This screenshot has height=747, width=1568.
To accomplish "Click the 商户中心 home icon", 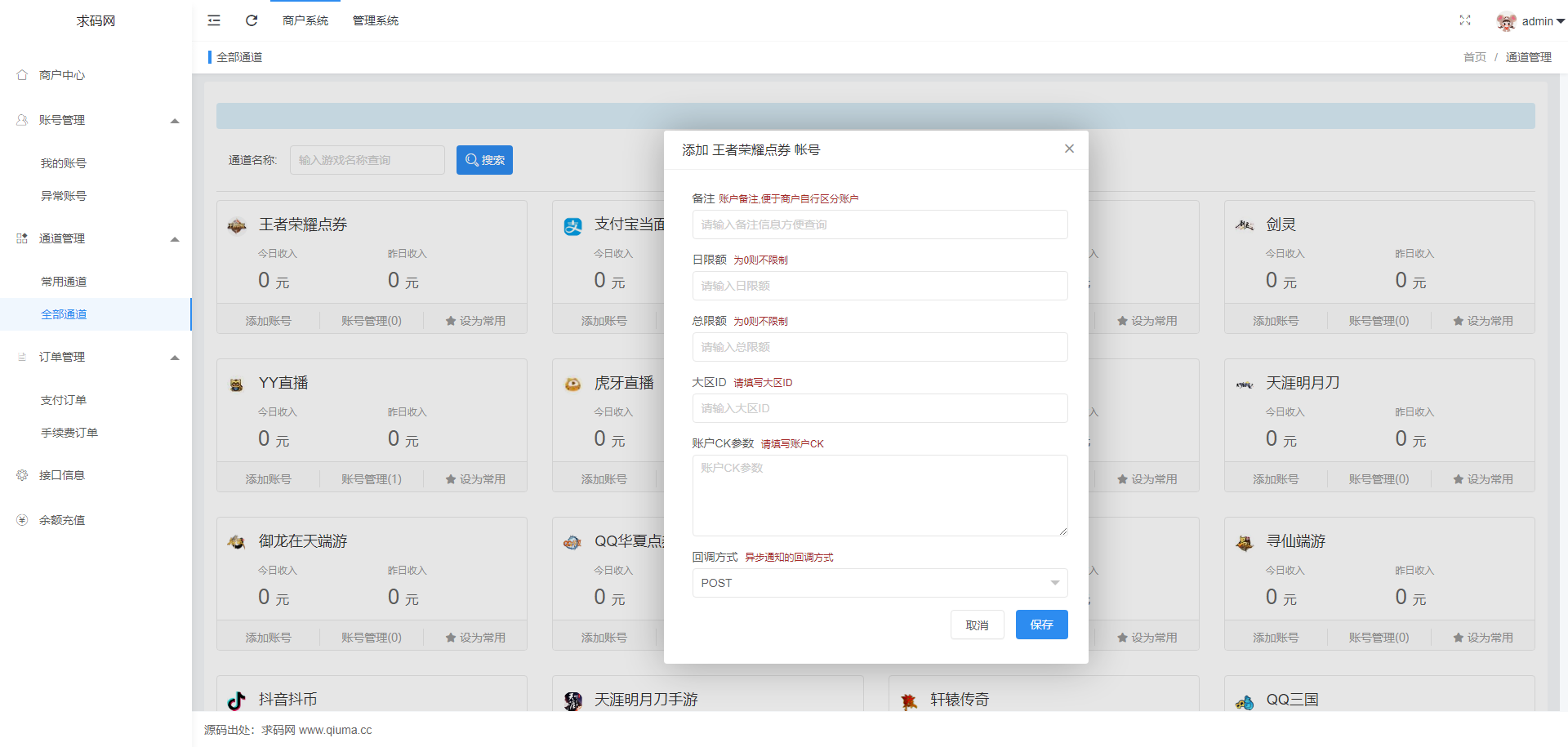I will tap(22, 75).
